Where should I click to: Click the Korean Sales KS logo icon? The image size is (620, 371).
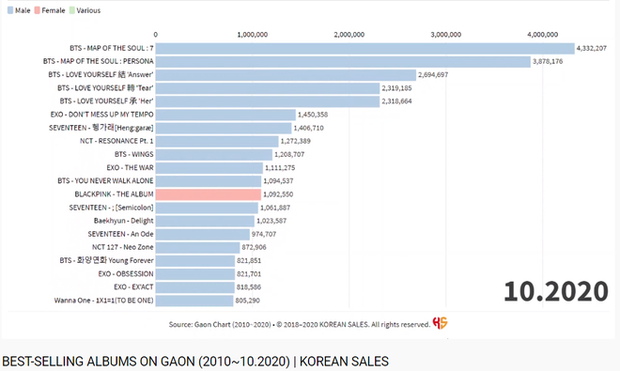pos(440,323)
